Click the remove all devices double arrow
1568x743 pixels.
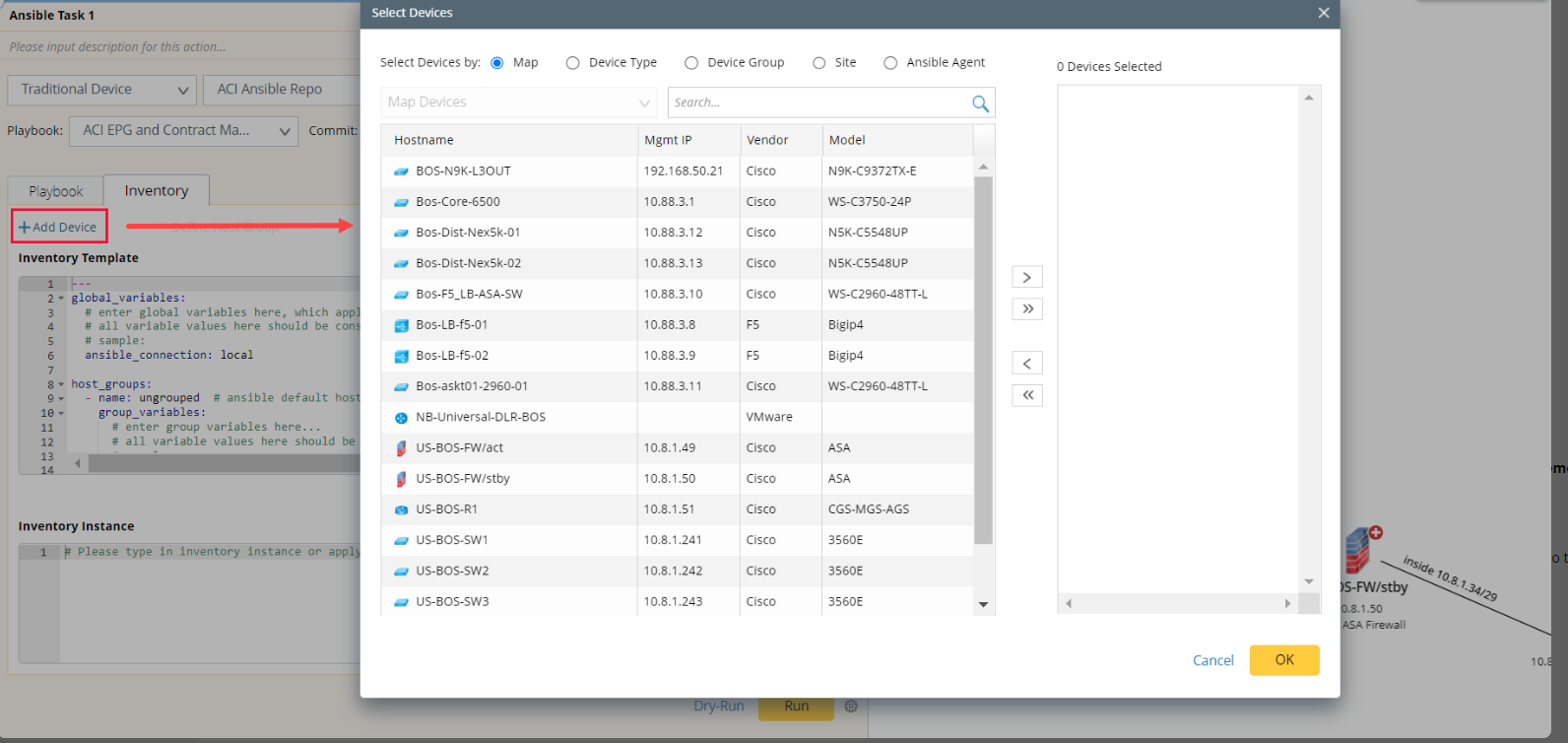pyautogui.click(x=1026, y=395)
